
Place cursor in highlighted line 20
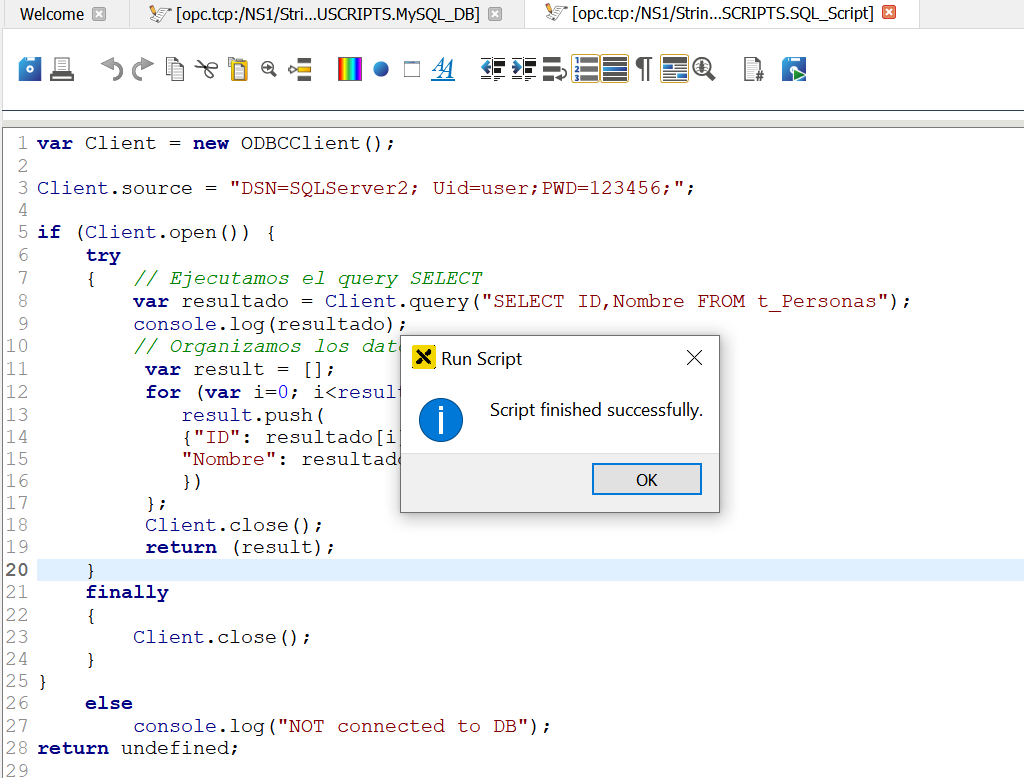(530, 570)
